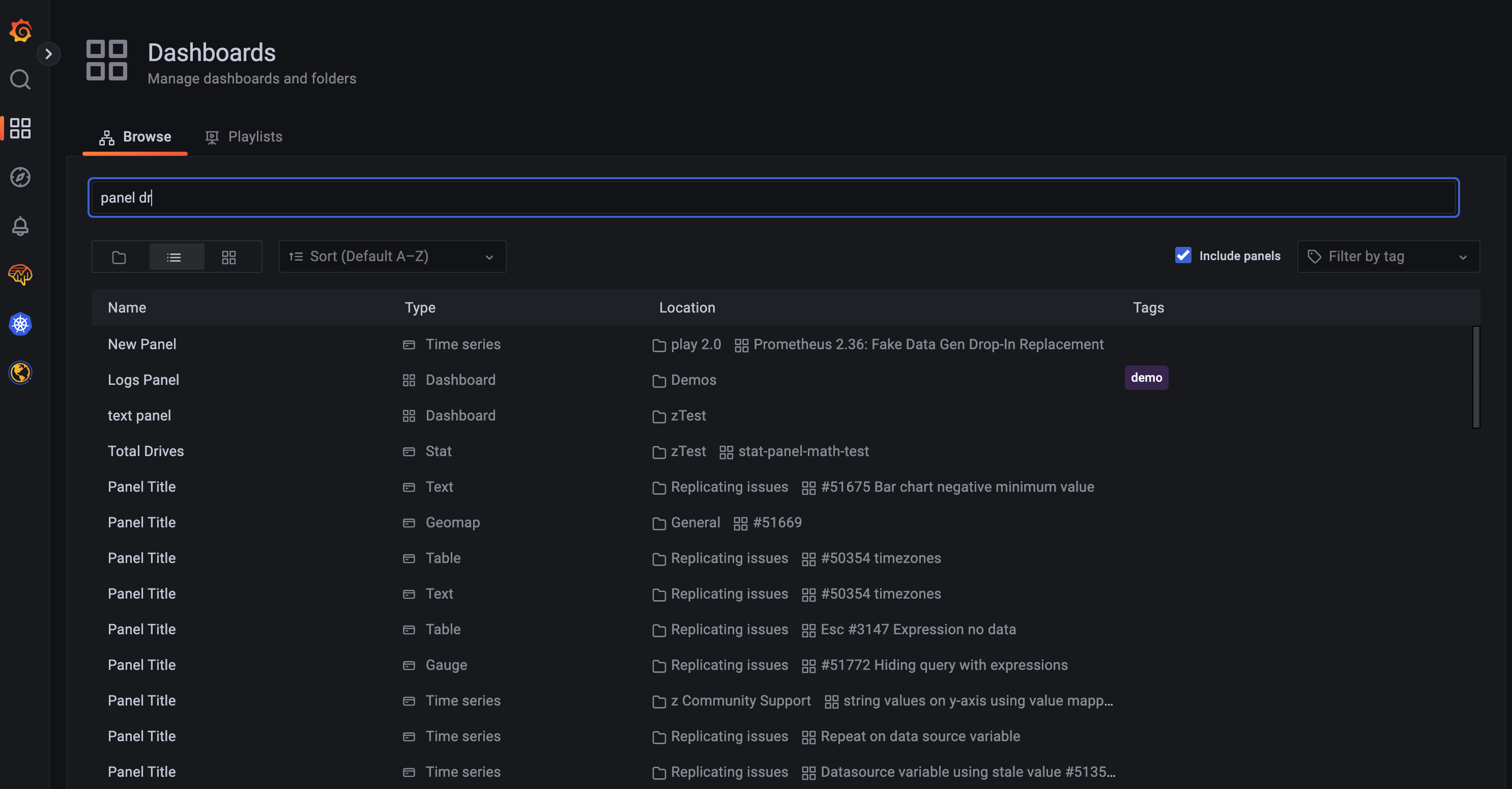1512x789 pixels.
Task: Open Alerting bell icon in sidebar
Action: pos(20,226)
